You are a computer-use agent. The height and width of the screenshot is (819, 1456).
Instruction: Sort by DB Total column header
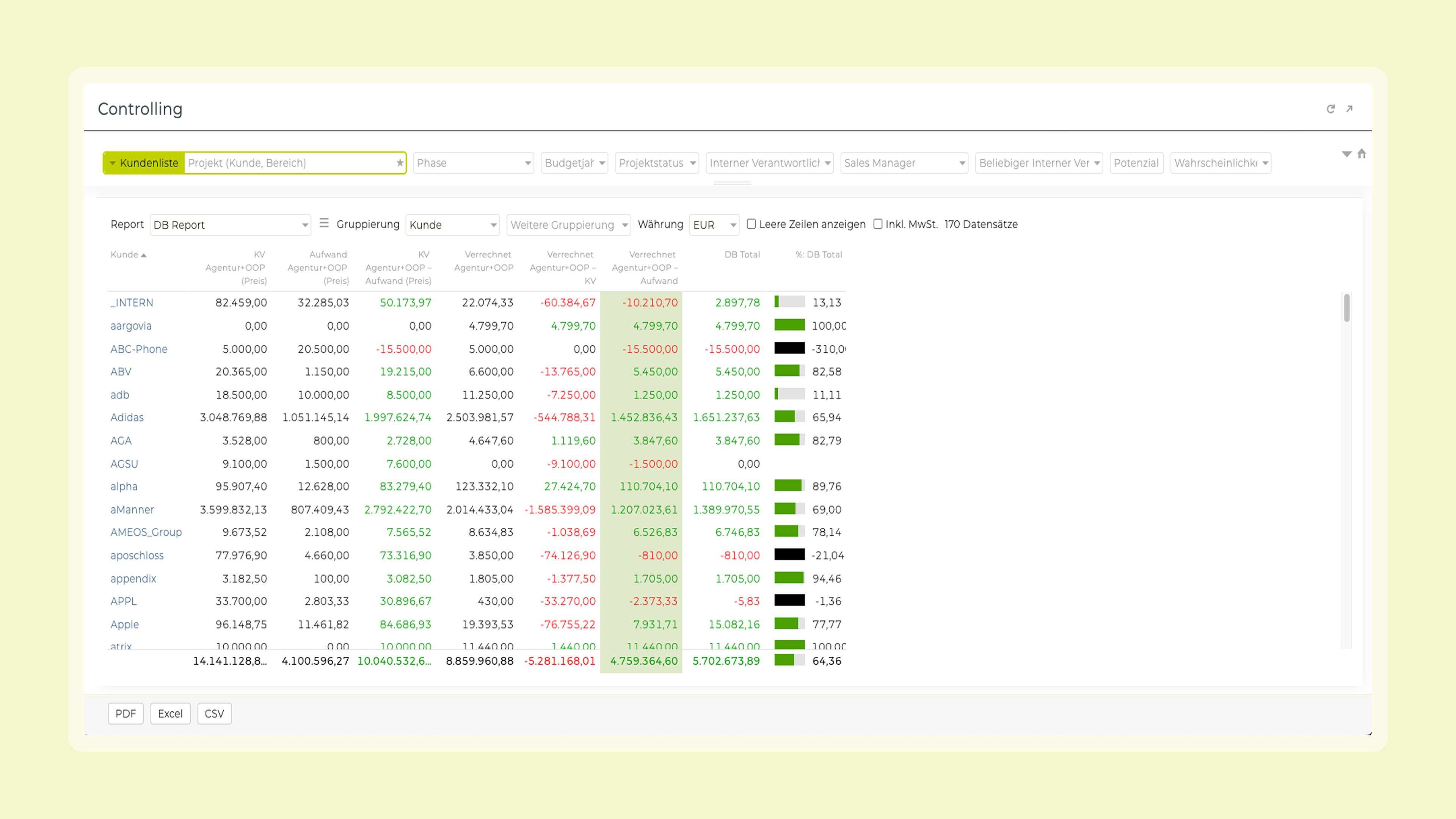coord(742,254)
